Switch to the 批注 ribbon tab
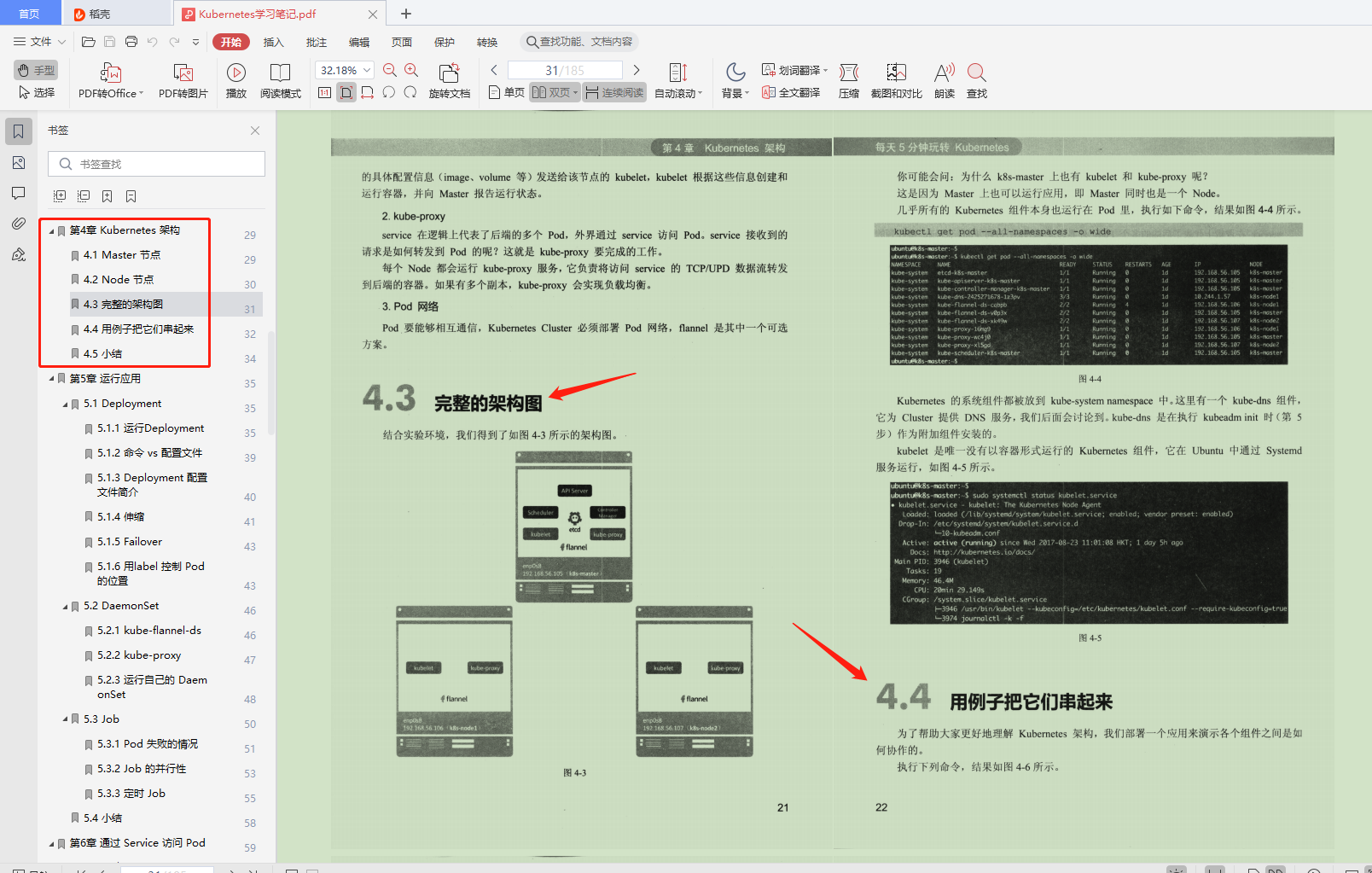1372x873 pixels. (x=316, y=42)
